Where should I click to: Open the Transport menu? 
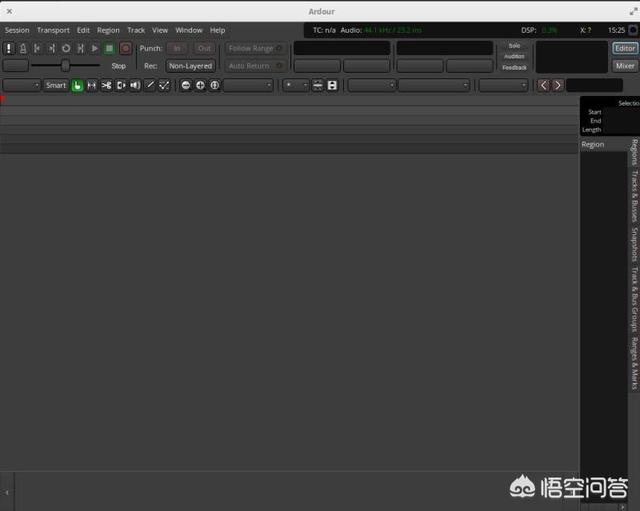click(53, 30)
